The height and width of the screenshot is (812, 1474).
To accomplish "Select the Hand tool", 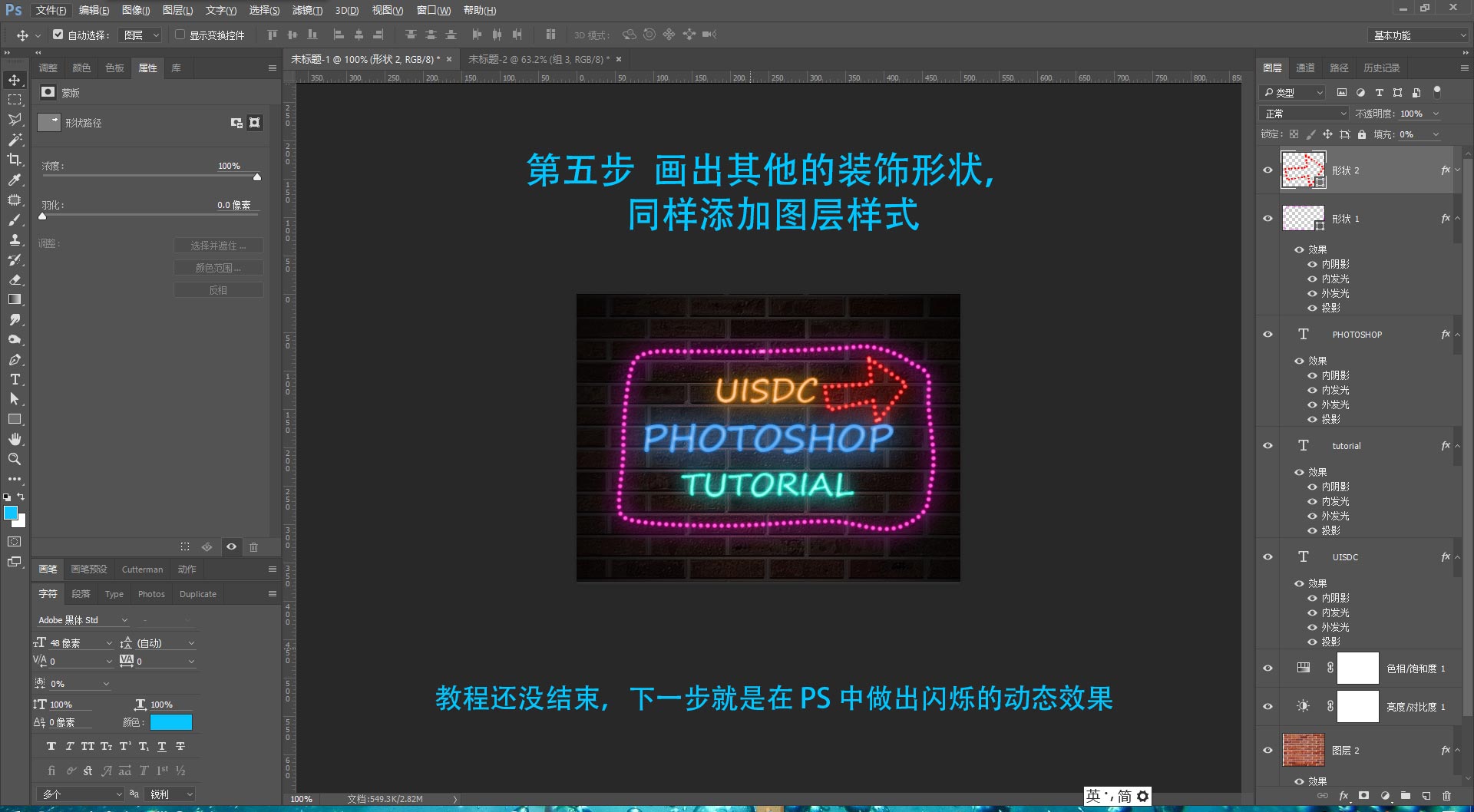I will [15, 439].
